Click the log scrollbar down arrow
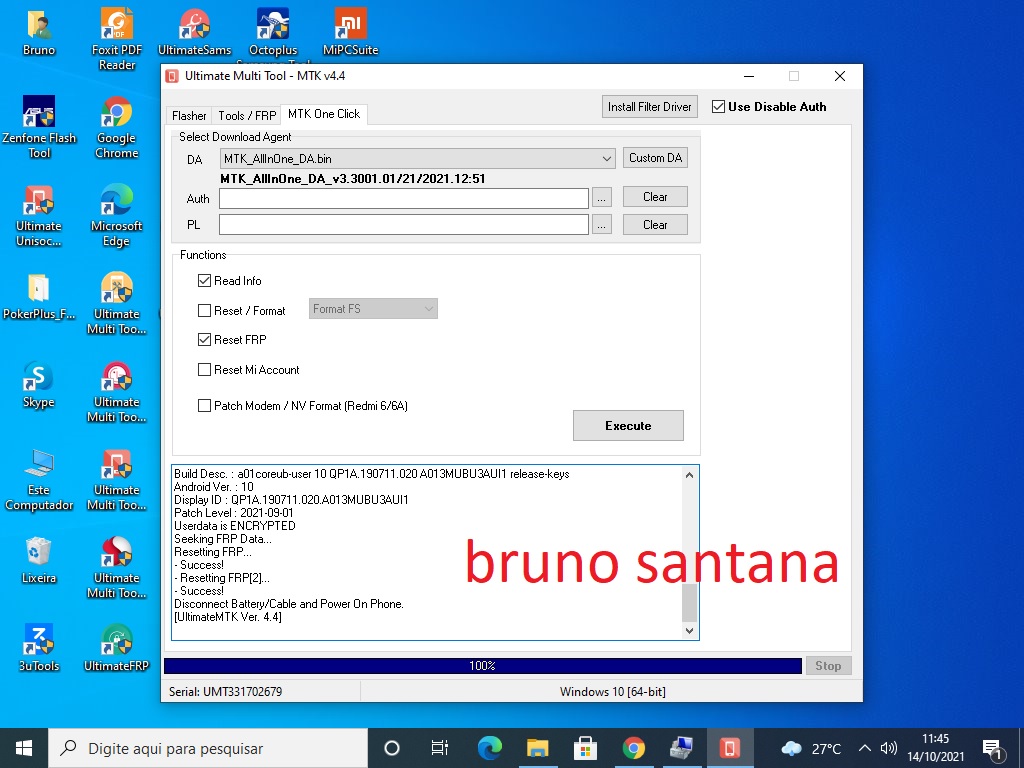This screenshot has height=768, width=1024. click(690, 631)
